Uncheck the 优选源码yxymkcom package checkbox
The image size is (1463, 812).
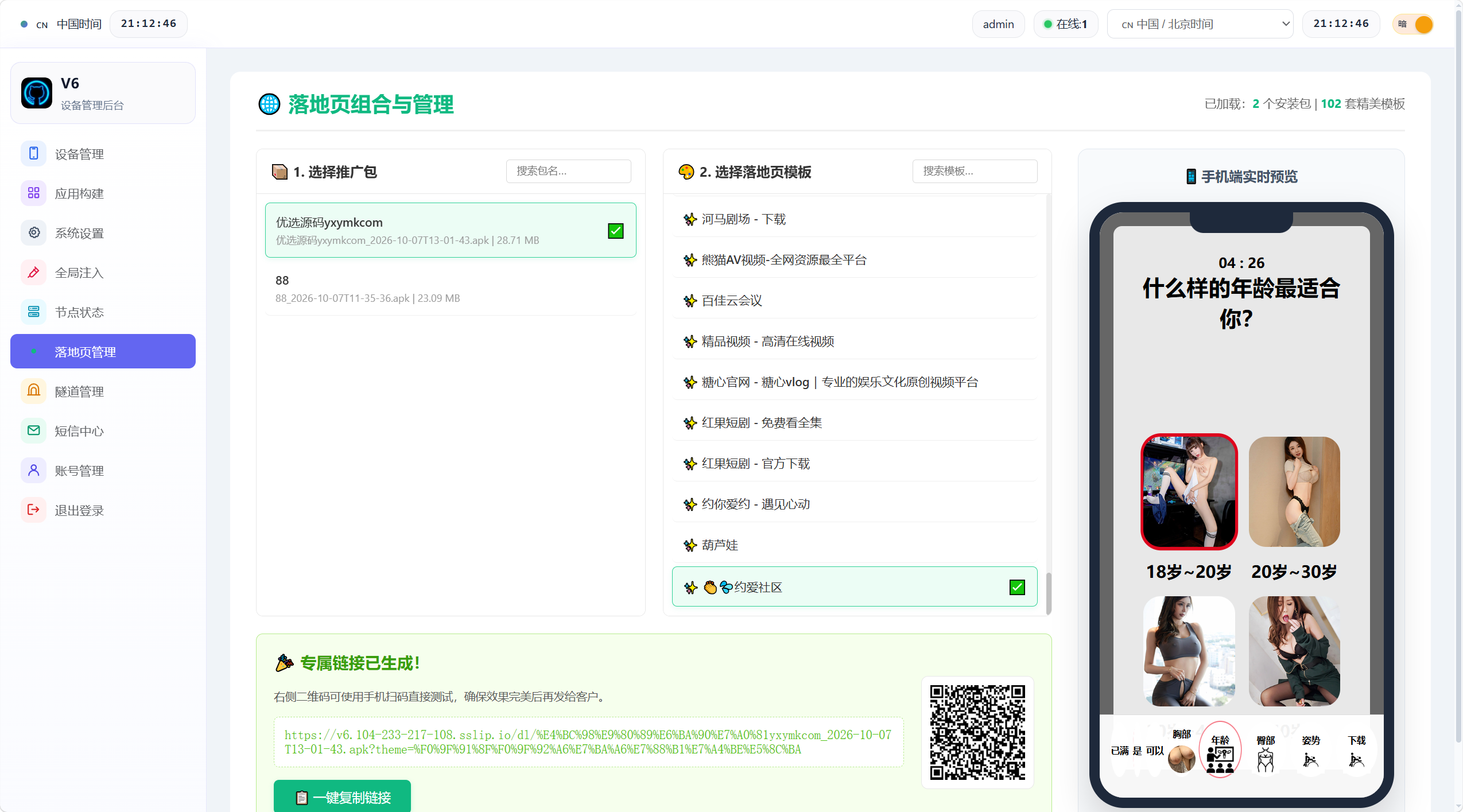point(616,231)
